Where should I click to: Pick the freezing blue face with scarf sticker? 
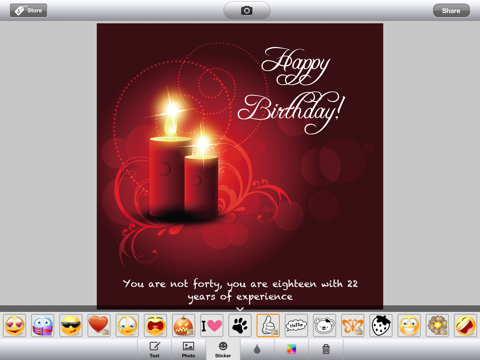[43, 325]
